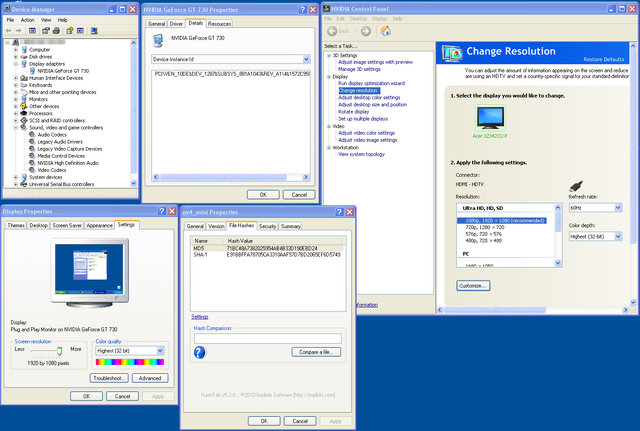The image size is (640, 431).
Task: Open the View menu in Device Manager
Action: click(x=46, y=20)
